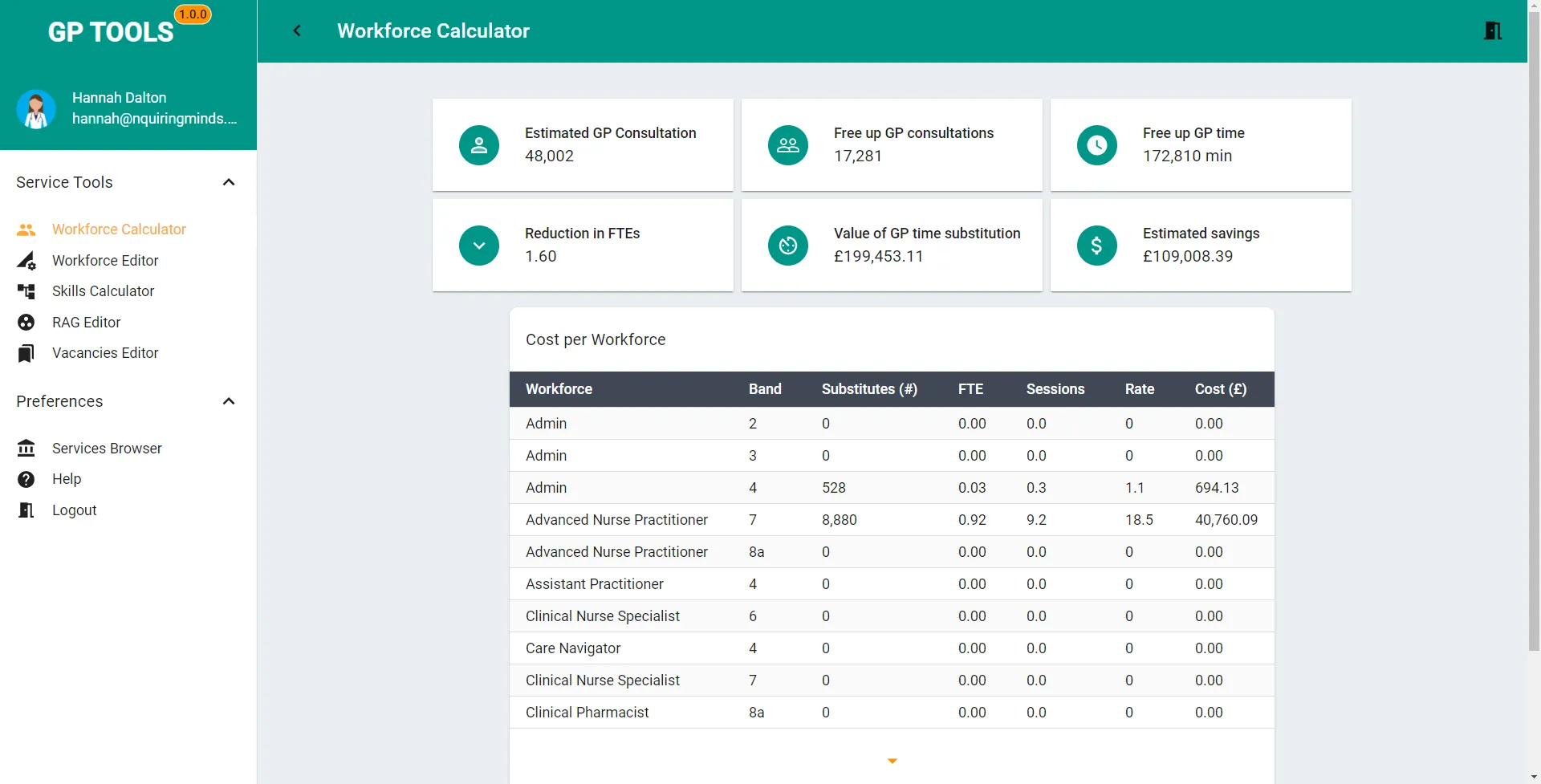Expand table with orange down arrow
The width and height of the screenshot is (1541, 784).
coord(892,761)
